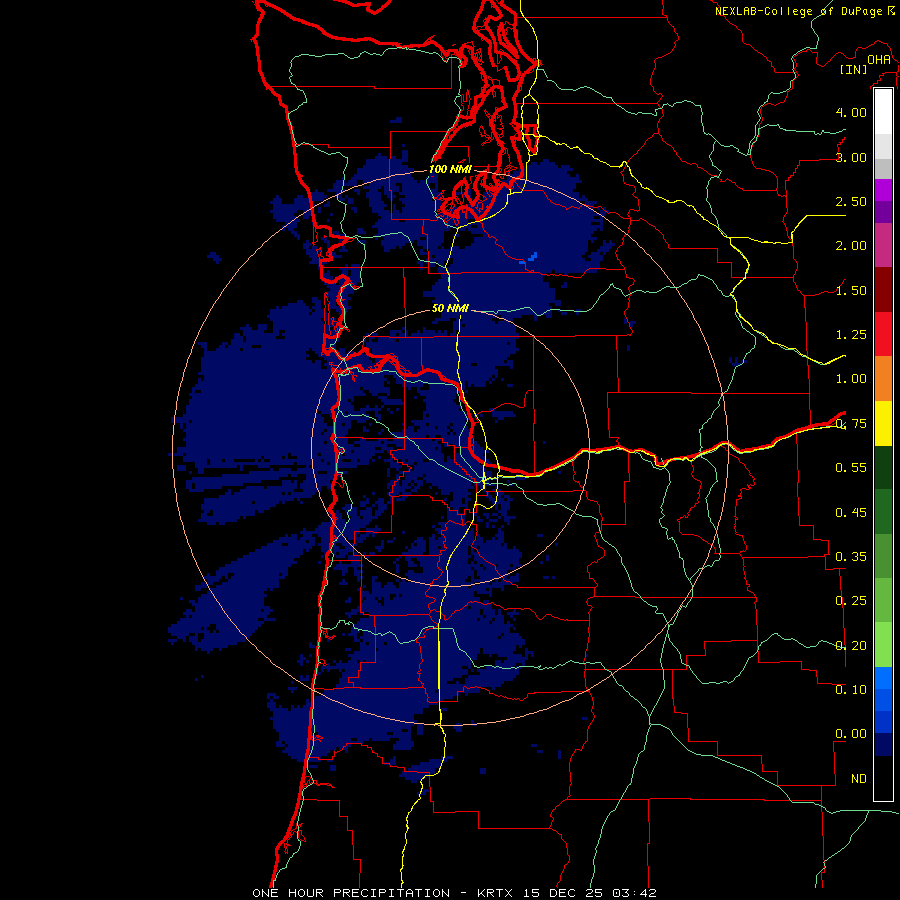Click the '0.20' legend value
Image resolution: width=900 pixels, height=900 pixels.
pyautogui.click(x=851, y=646)
